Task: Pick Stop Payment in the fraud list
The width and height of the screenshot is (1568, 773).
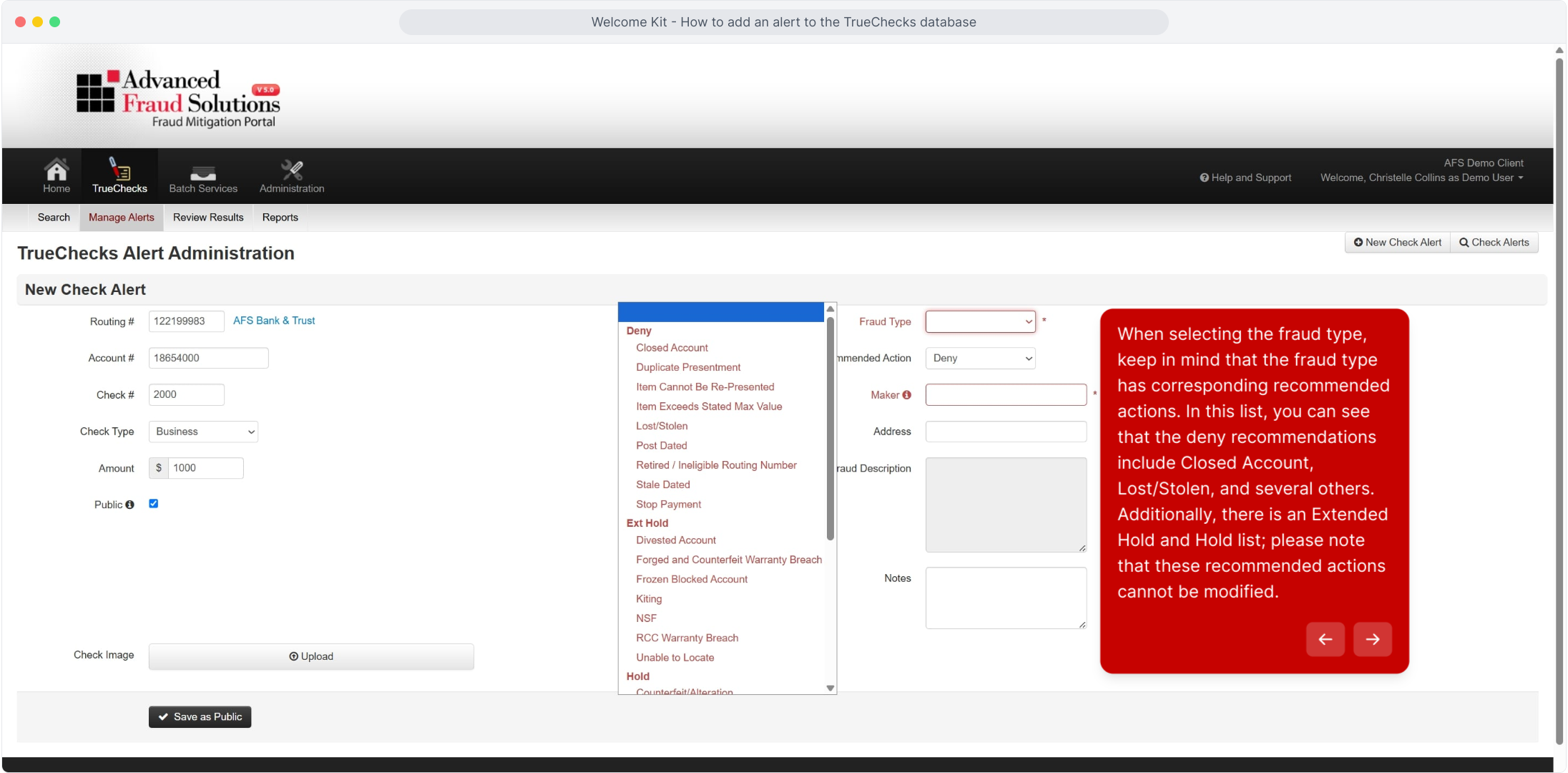Action: [669, 505]
